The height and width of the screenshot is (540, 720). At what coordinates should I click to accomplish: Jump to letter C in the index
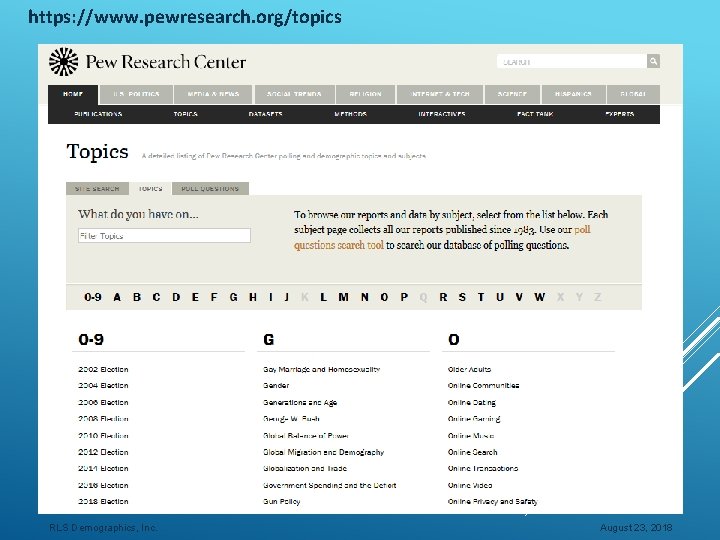156,297
